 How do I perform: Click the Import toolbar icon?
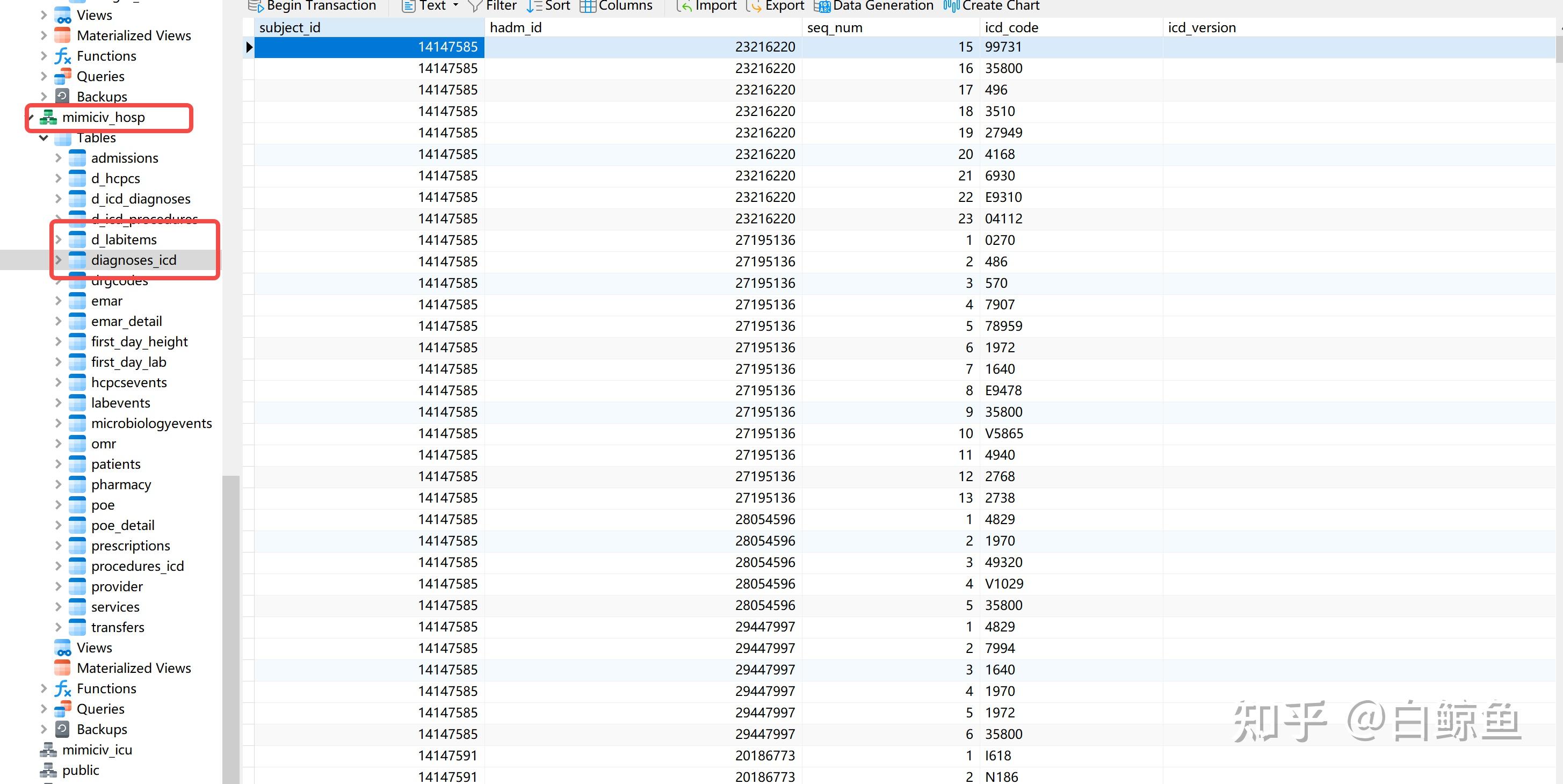pos(684,6)
